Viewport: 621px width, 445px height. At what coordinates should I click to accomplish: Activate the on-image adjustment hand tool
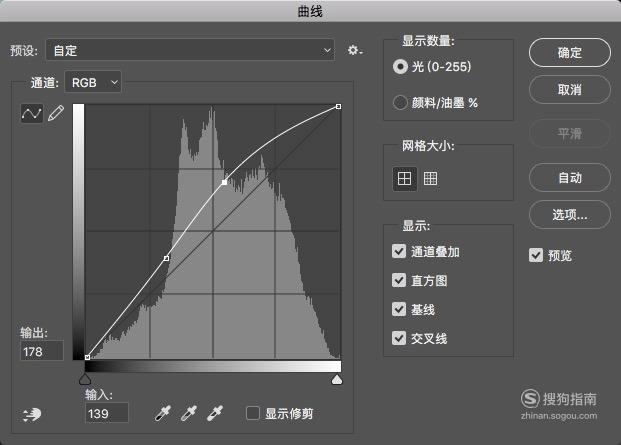point(32,415)
